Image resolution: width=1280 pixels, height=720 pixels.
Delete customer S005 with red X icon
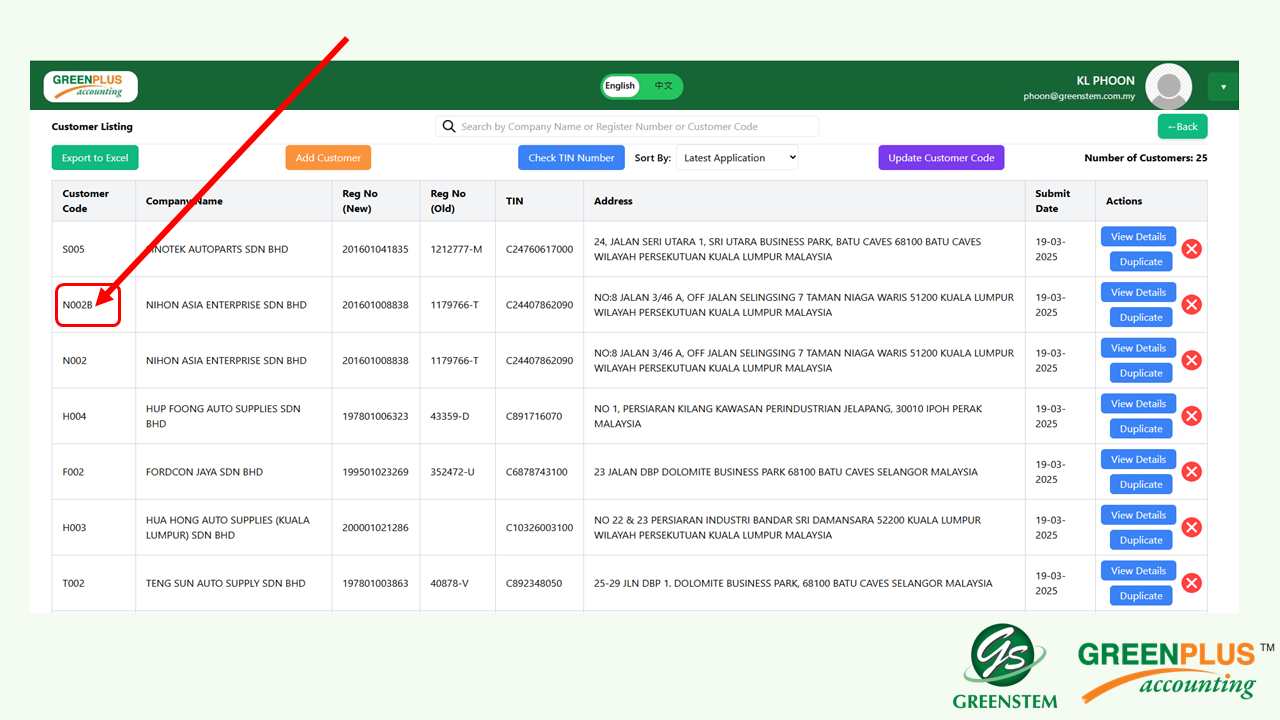1191,249
